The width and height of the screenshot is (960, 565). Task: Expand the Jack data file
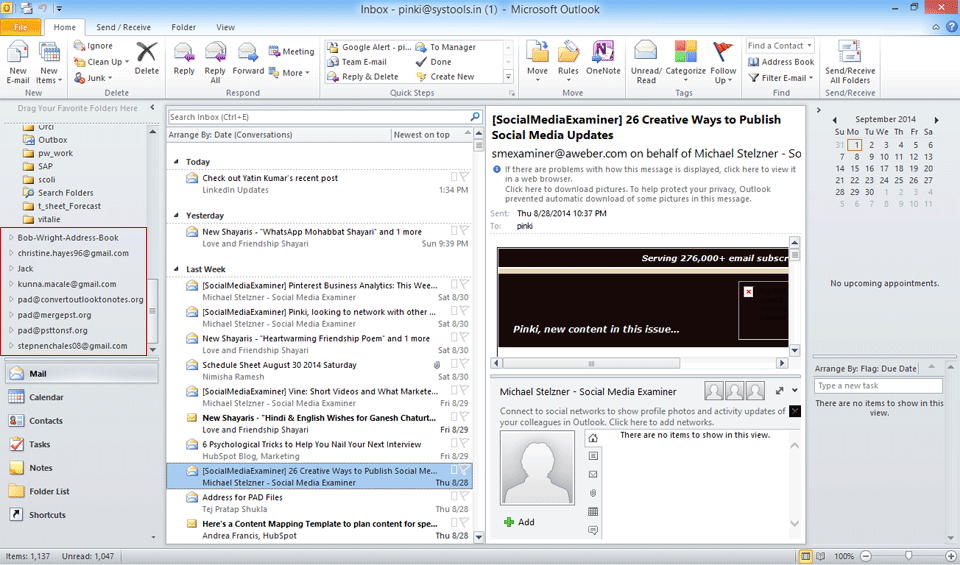11,268
